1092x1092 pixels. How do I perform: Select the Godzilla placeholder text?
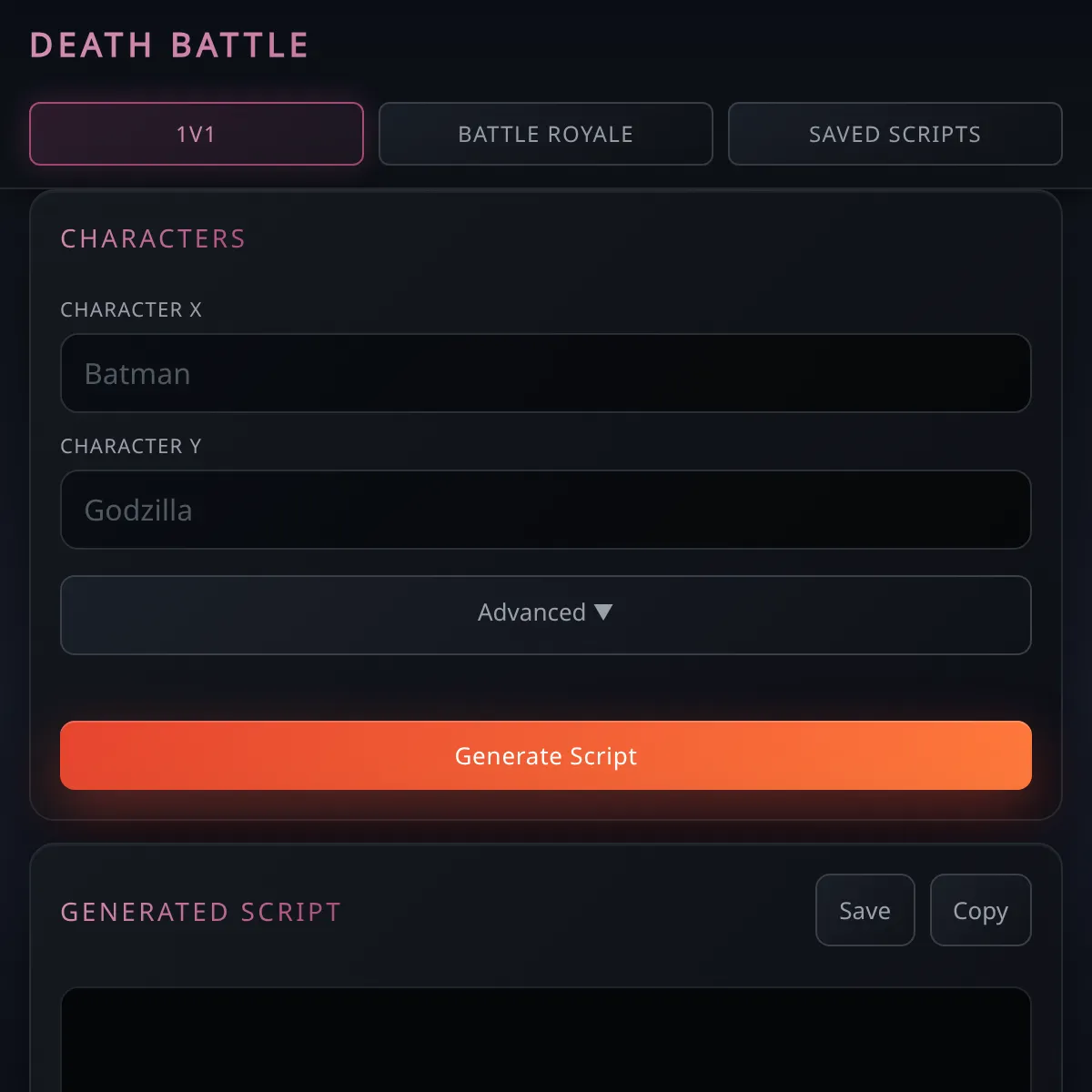(138, 511)
